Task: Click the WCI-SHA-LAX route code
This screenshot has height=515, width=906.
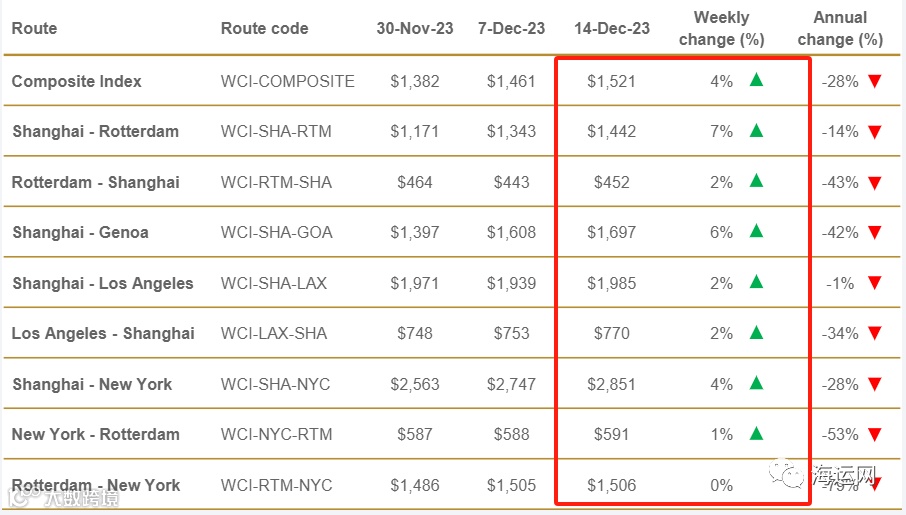Action: pos(273,283)
